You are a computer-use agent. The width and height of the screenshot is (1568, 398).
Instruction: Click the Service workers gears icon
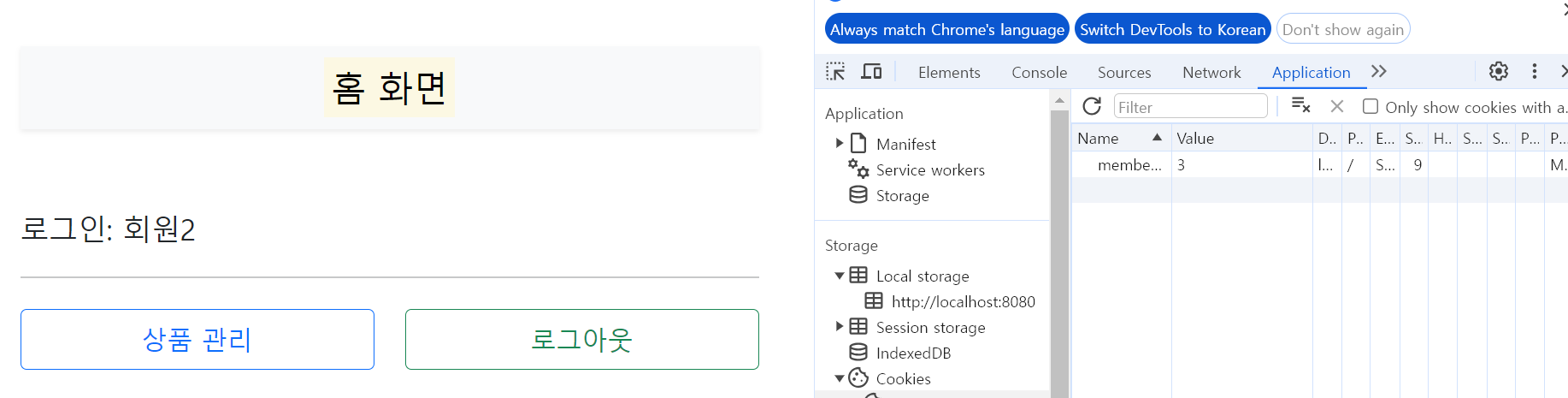pyautogui.click(x=858, y=169)
